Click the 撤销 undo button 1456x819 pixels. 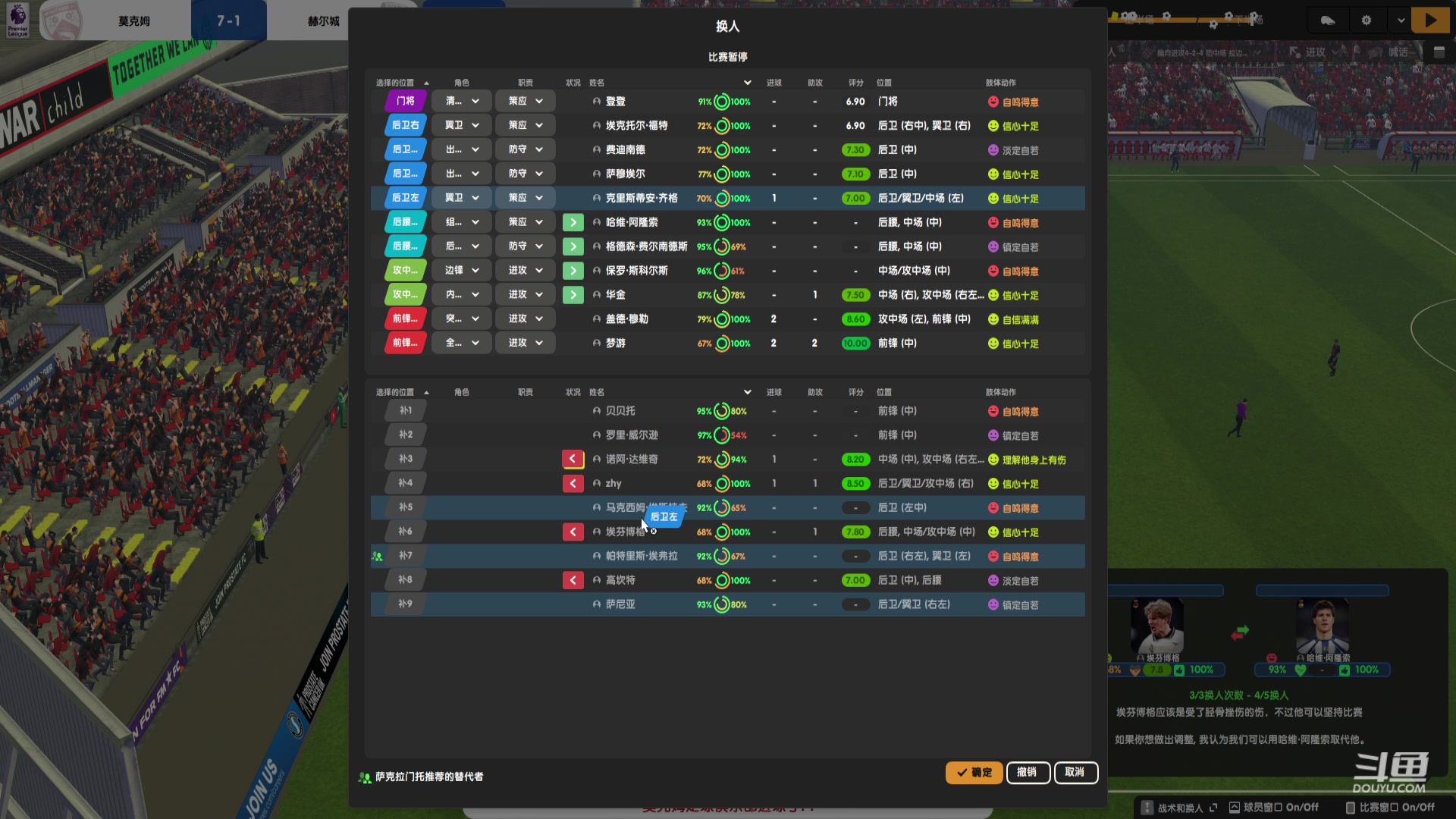[1028, 772]
